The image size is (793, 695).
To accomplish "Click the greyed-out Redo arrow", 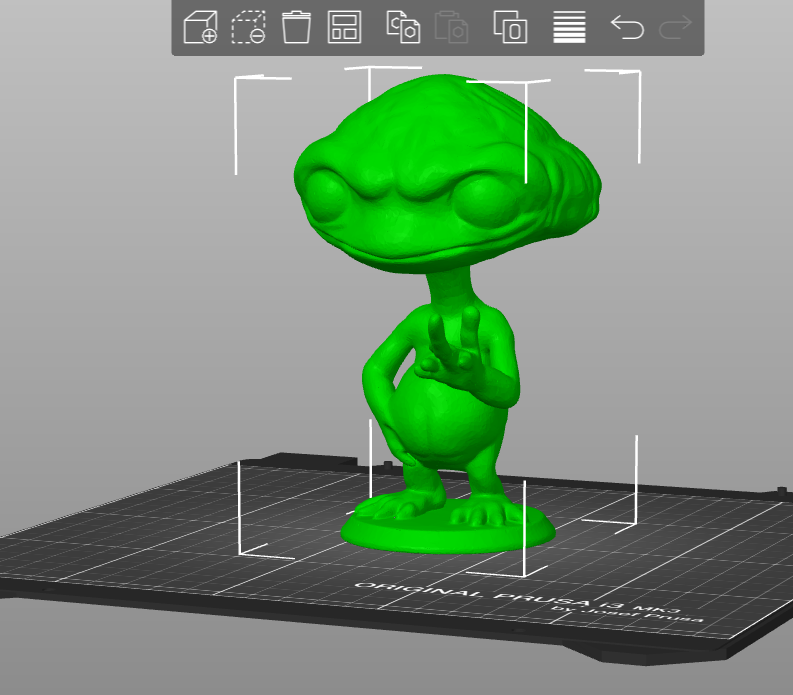I will (x=675, y=27).
